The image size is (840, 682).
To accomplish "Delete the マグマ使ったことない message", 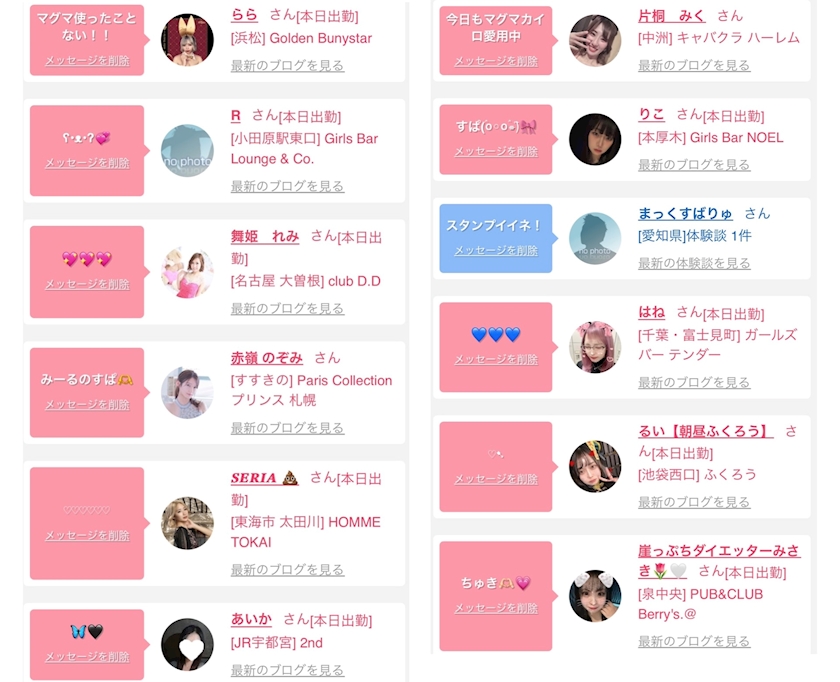I will tap(87, 61).
